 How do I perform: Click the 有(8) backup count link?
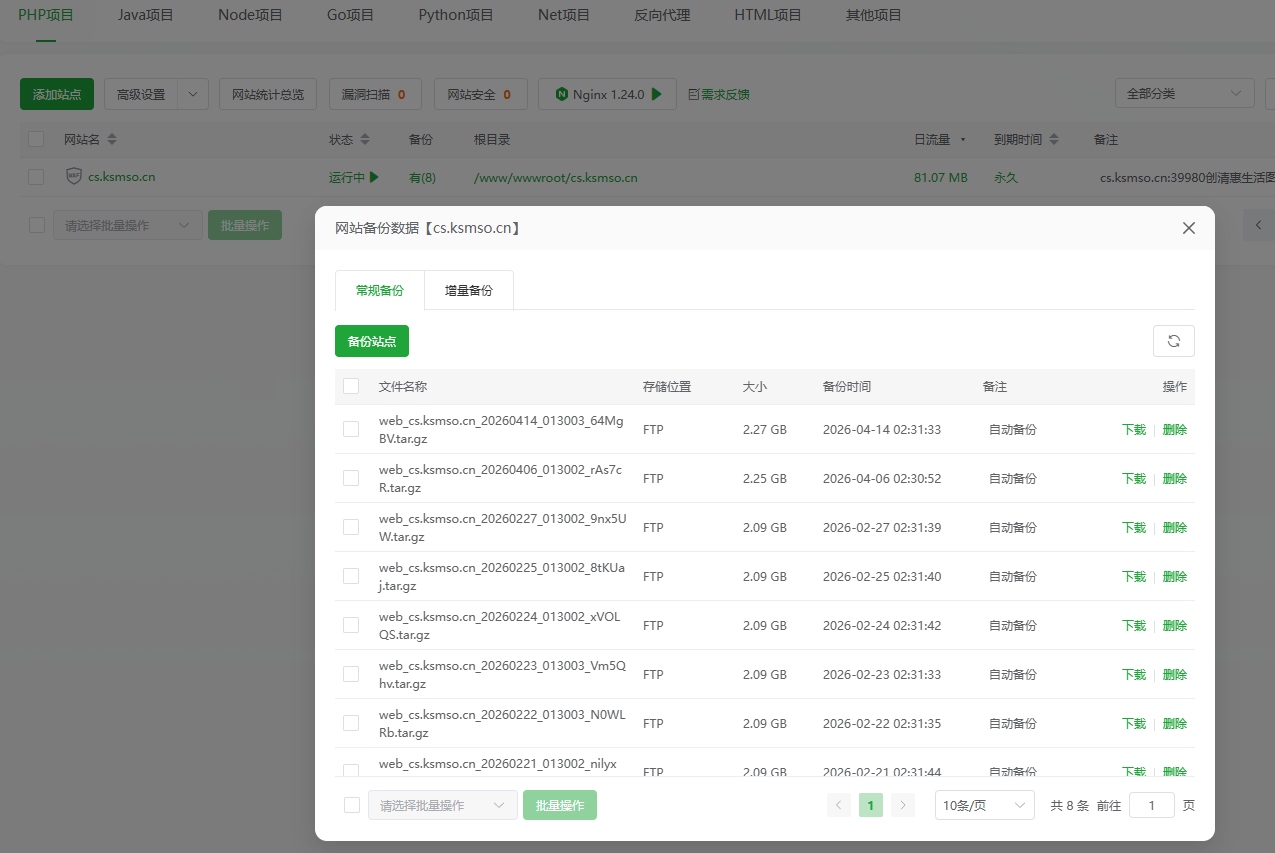click(x=422, y=177)
